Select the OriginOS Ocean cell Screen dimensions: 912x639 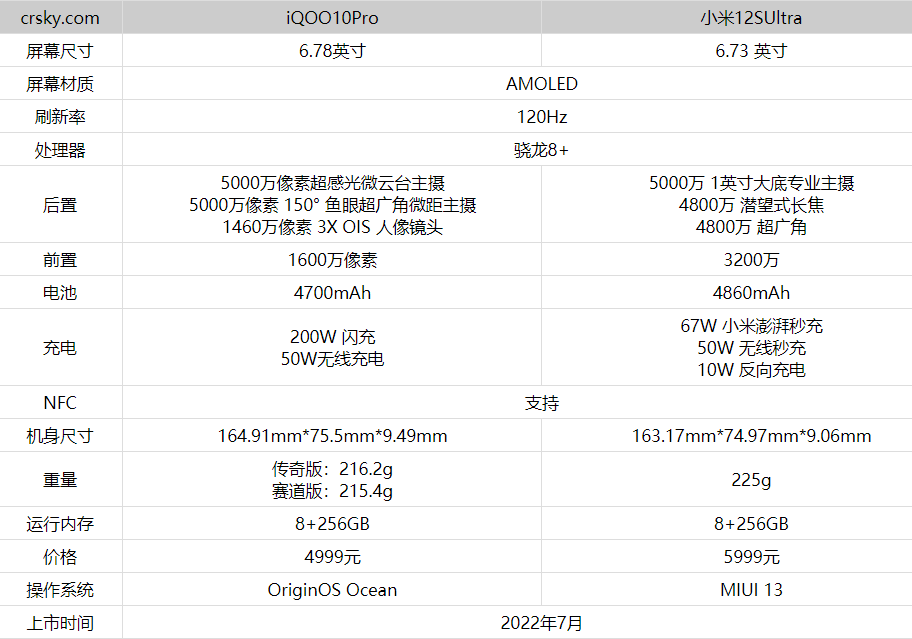(332, 590)
